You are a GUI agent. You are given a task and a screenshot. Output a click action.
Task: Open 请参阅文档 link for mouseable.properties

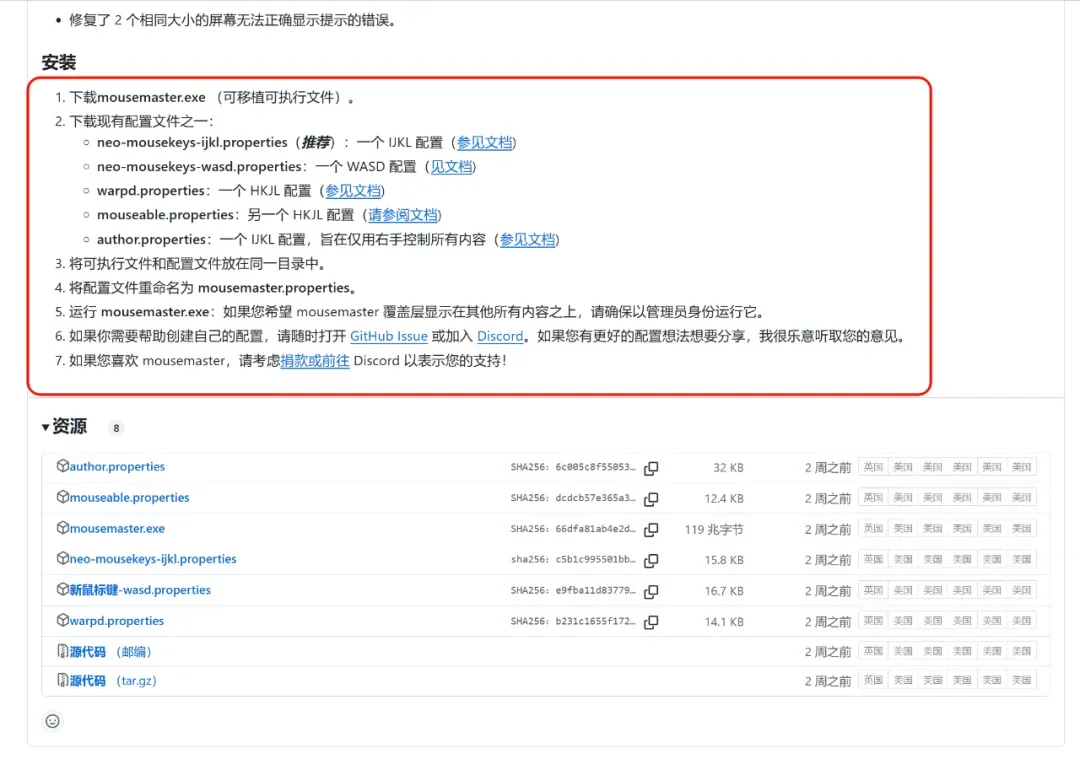tap(403, 215)
